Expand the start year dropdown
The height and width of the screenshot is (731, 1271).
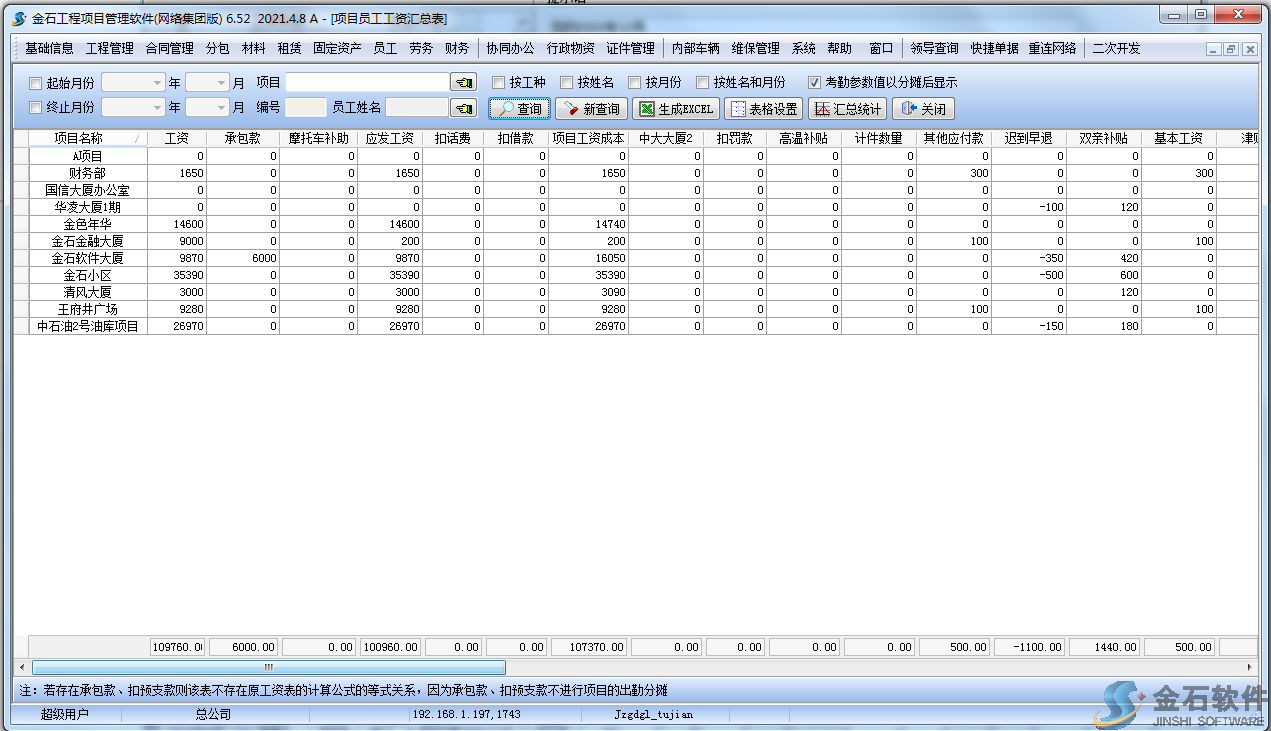[x=157, y=83]
